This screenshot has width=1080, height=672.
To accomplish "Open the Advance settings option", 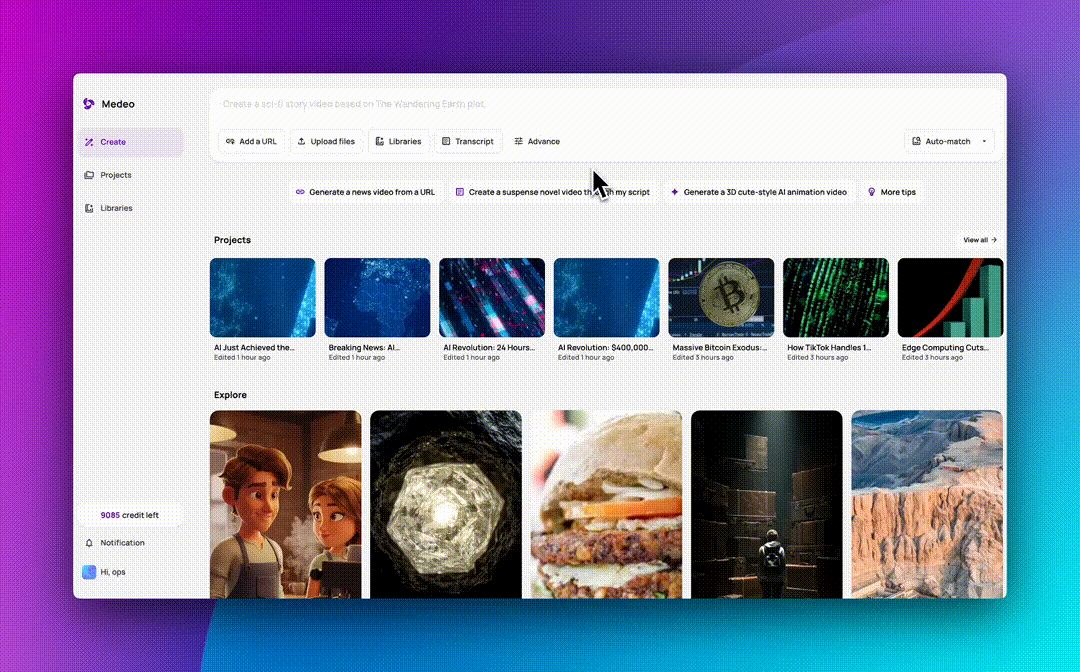I will [x=537, y=141].
